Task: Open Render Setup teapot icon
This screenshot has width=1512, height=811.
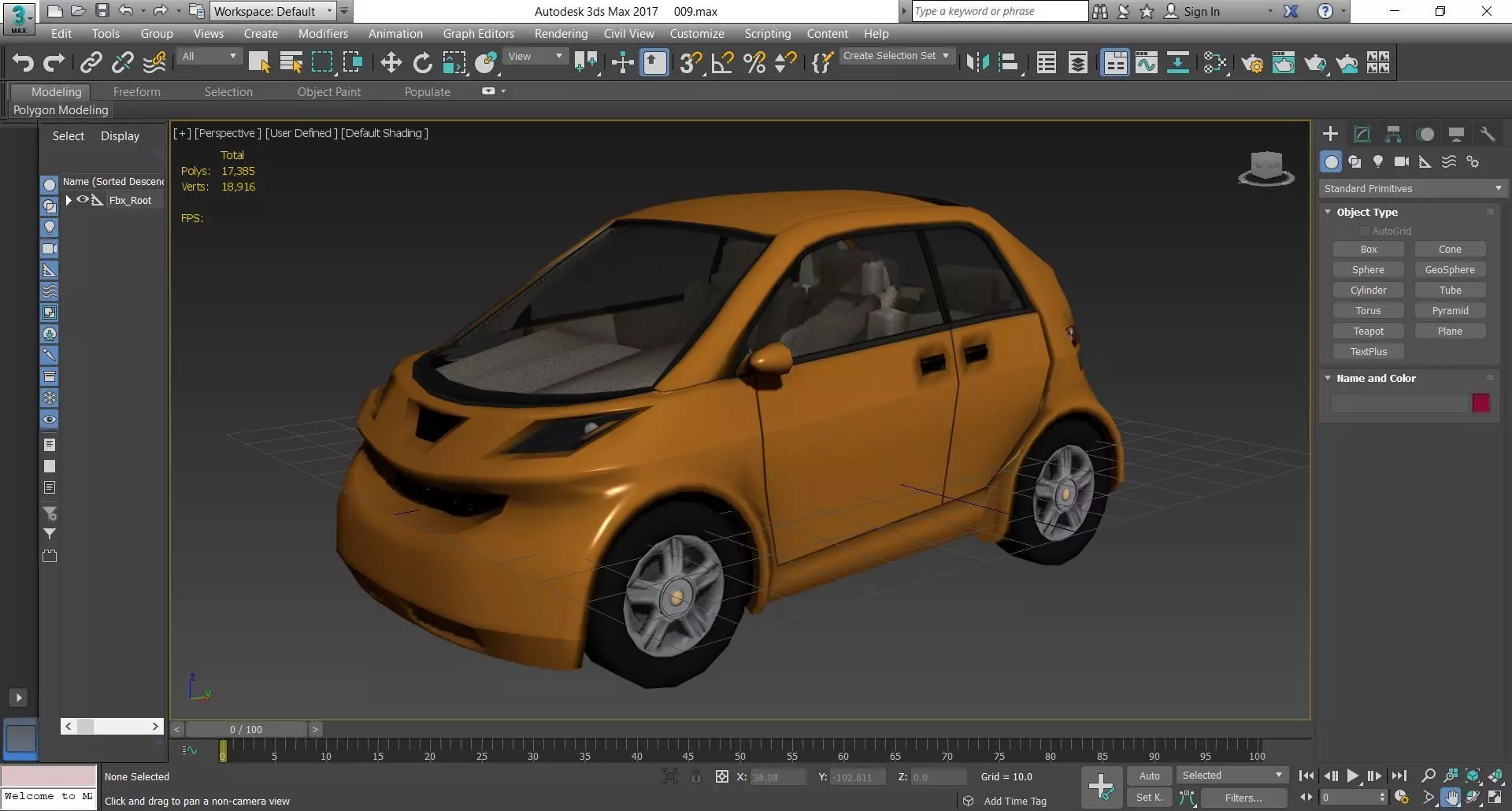Action: [x=1252, y=63]
